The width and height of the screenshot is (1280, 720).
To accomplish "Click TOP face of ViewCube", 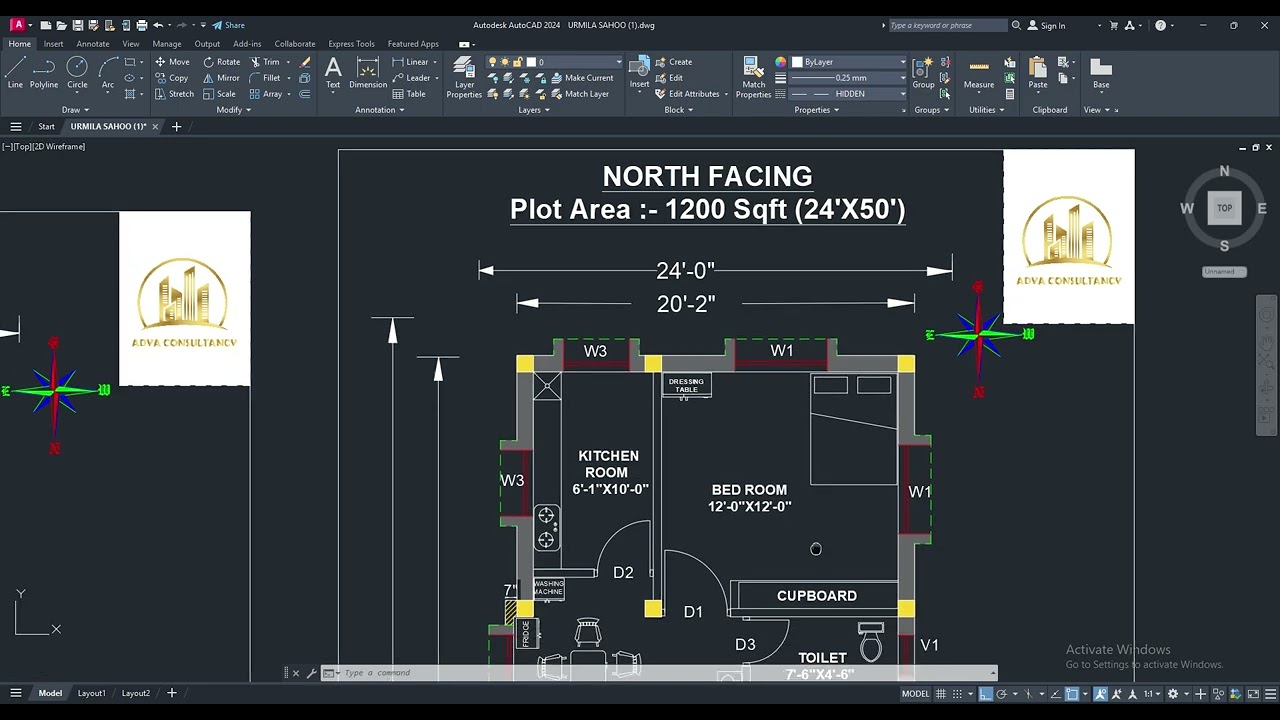I will [x=1224, y=208].
